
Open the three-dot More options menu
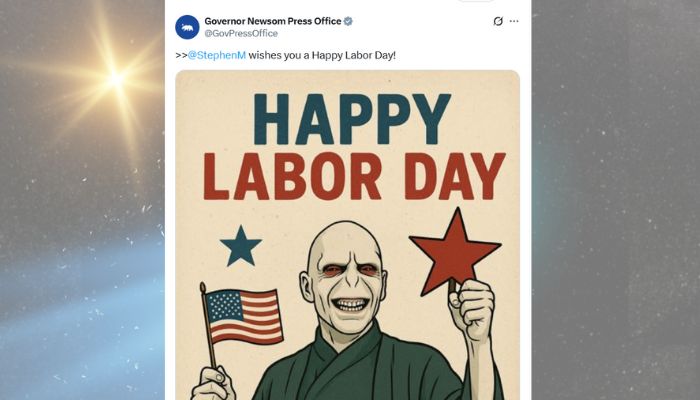[x=514, y=21]
